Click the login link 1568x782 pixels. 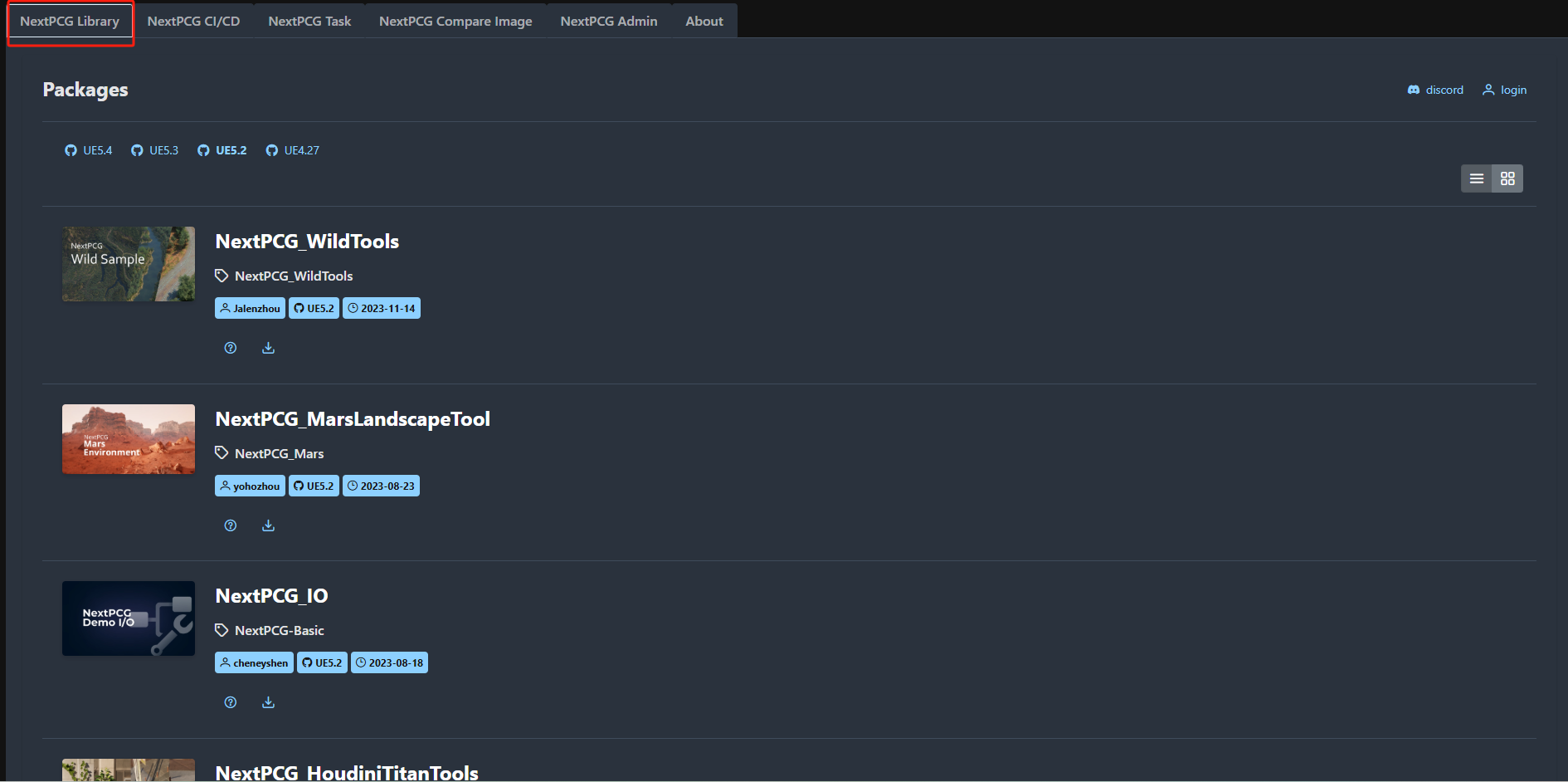click(1505, 90)
